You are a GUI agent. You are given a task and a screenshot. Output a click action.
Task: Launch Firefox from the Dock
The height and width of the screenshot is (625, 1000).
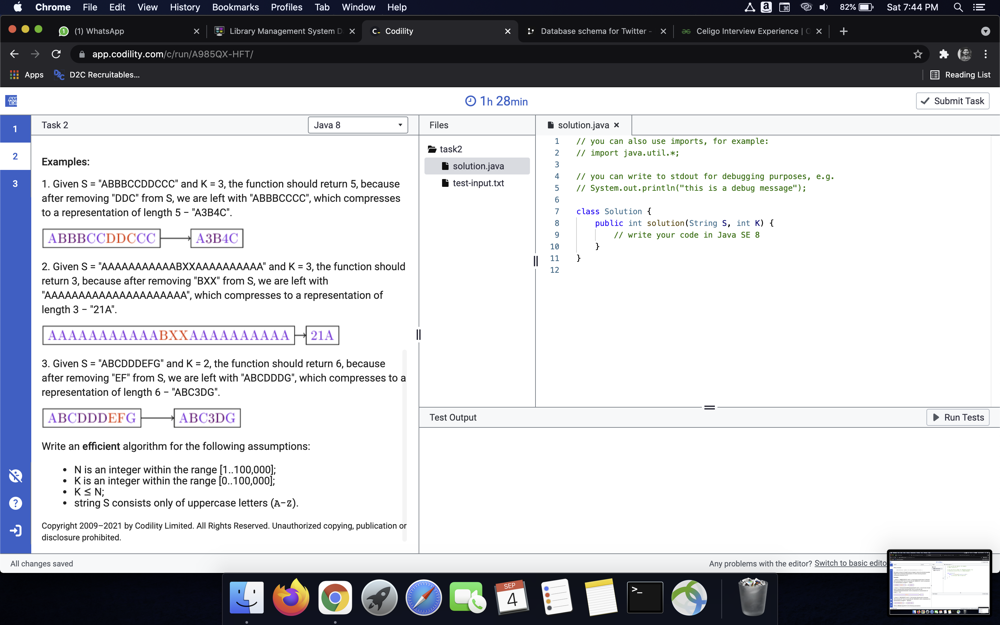click(x=291, y=597)
